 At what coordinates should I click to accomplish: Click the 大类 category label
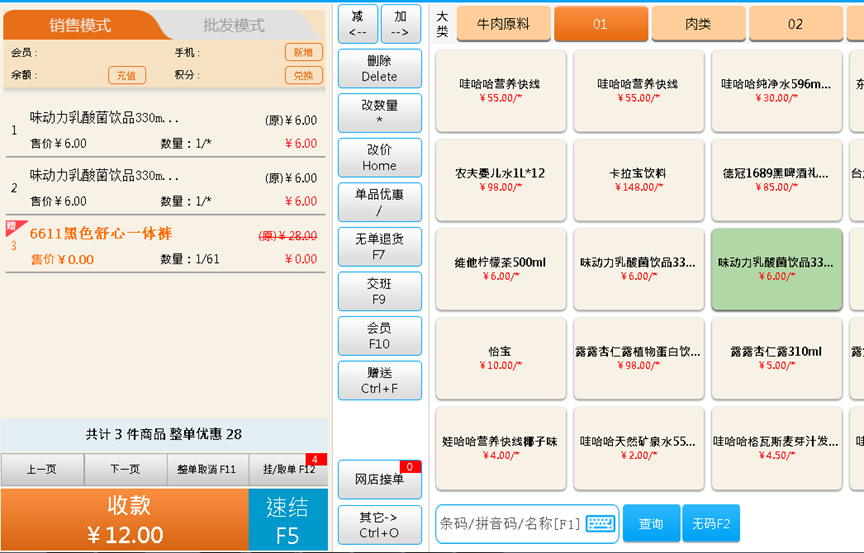pos(442,24)
